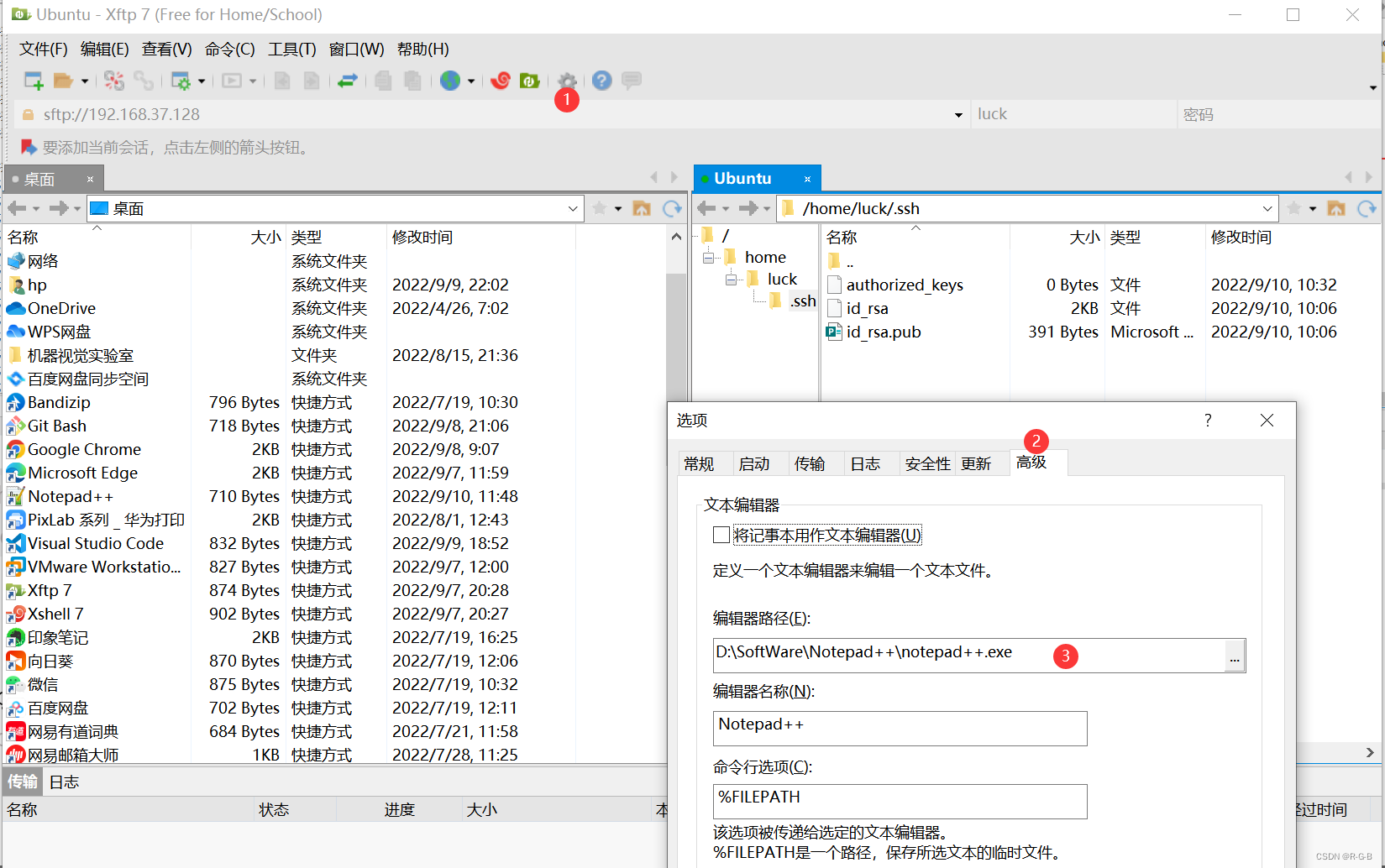The image size is (1385, 868).
Task: Switch to the 传输 options tab
Action: 810,463
